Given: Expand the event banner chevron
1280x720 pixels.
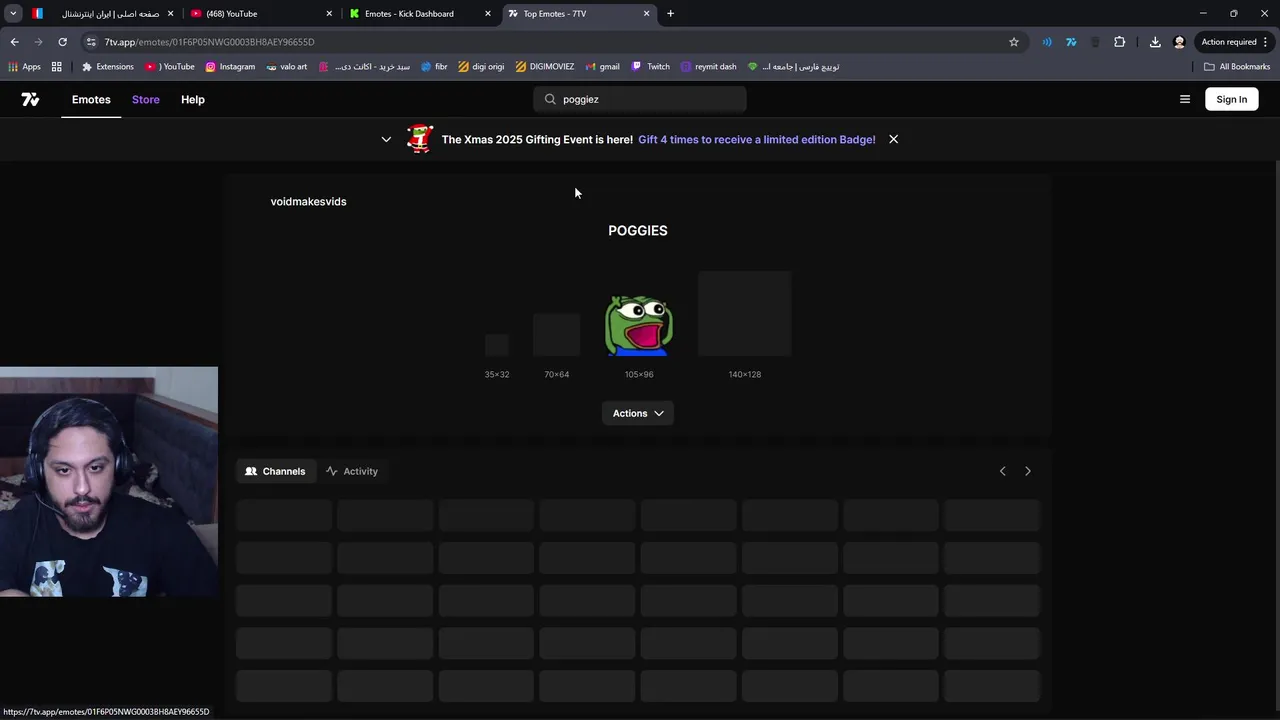Looking at the screenshot, I should 386,139.
